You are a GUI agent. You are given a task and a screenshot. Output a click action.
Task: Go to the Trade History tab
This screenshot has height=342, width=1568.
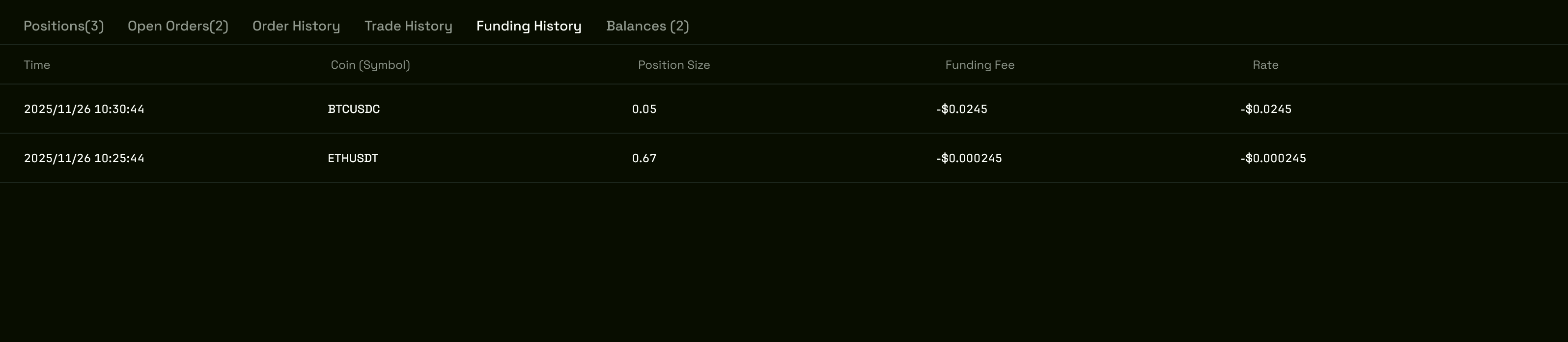pyautogui.click(x=408, y=26)
